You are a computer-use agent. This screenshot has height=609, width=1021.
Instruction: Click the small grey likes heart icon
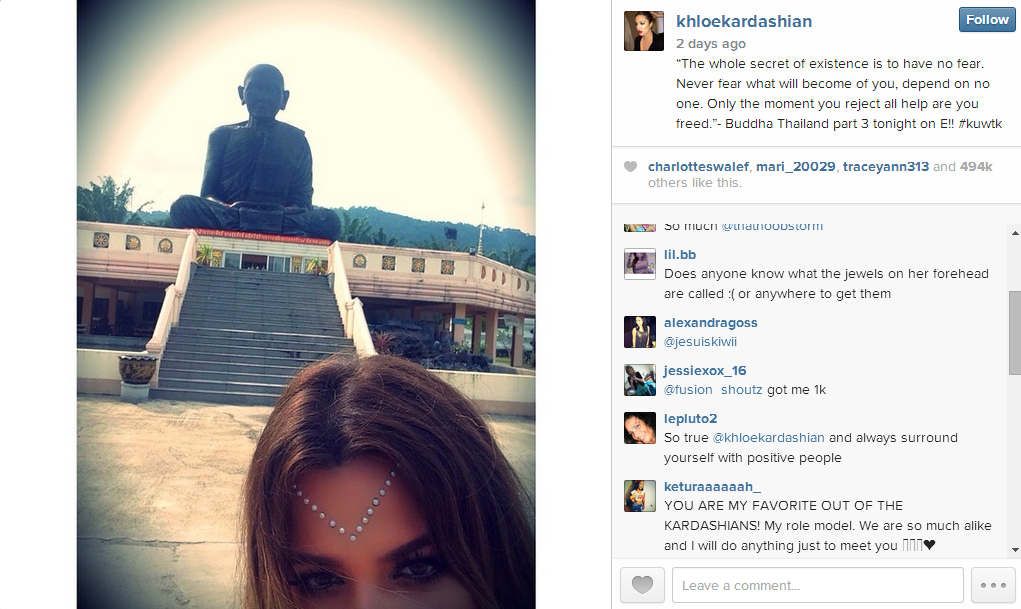point(630,167)
